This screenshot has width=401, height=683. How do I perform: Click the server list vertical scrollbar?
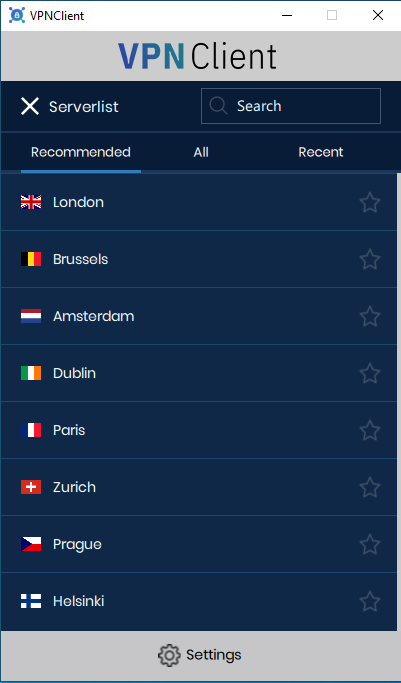(399, 402)
